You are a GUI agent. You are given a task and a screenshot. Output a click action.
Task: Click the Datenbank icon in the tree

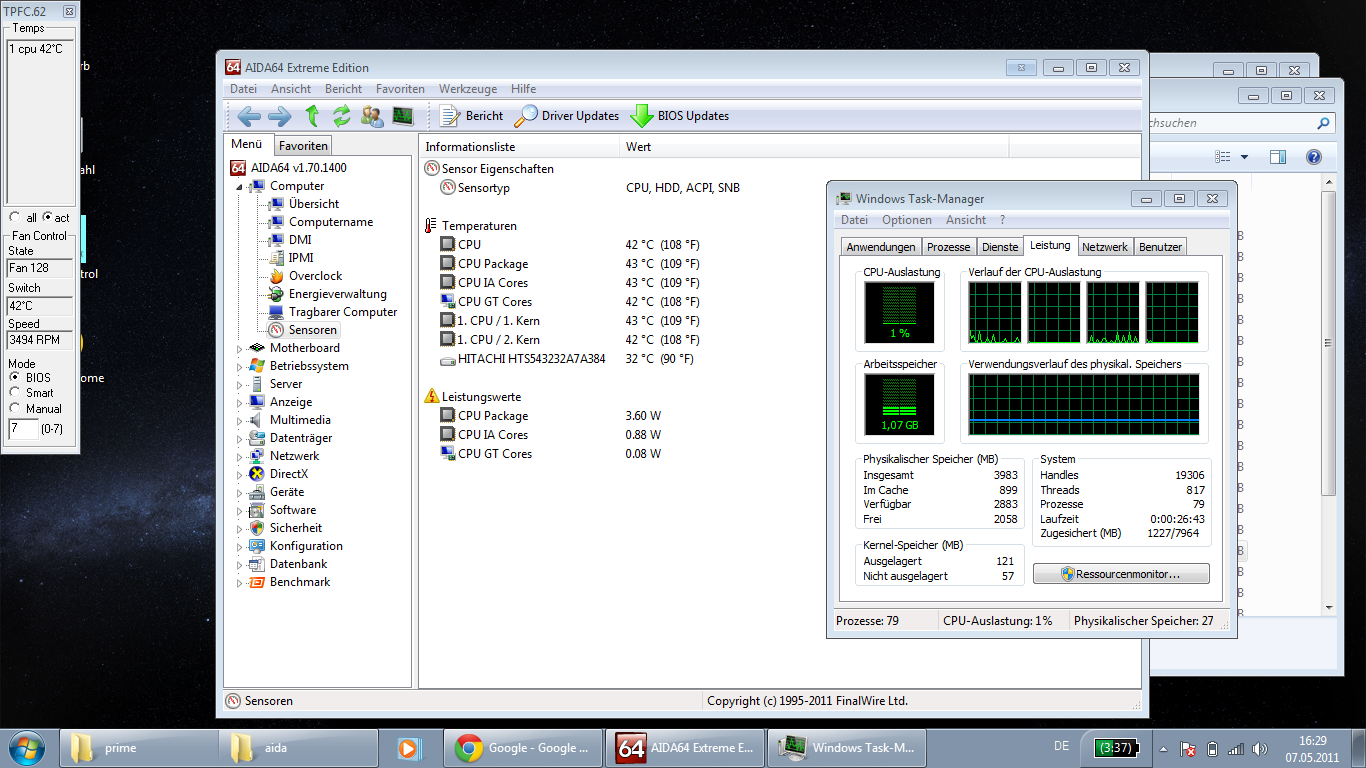coord(257,564)
